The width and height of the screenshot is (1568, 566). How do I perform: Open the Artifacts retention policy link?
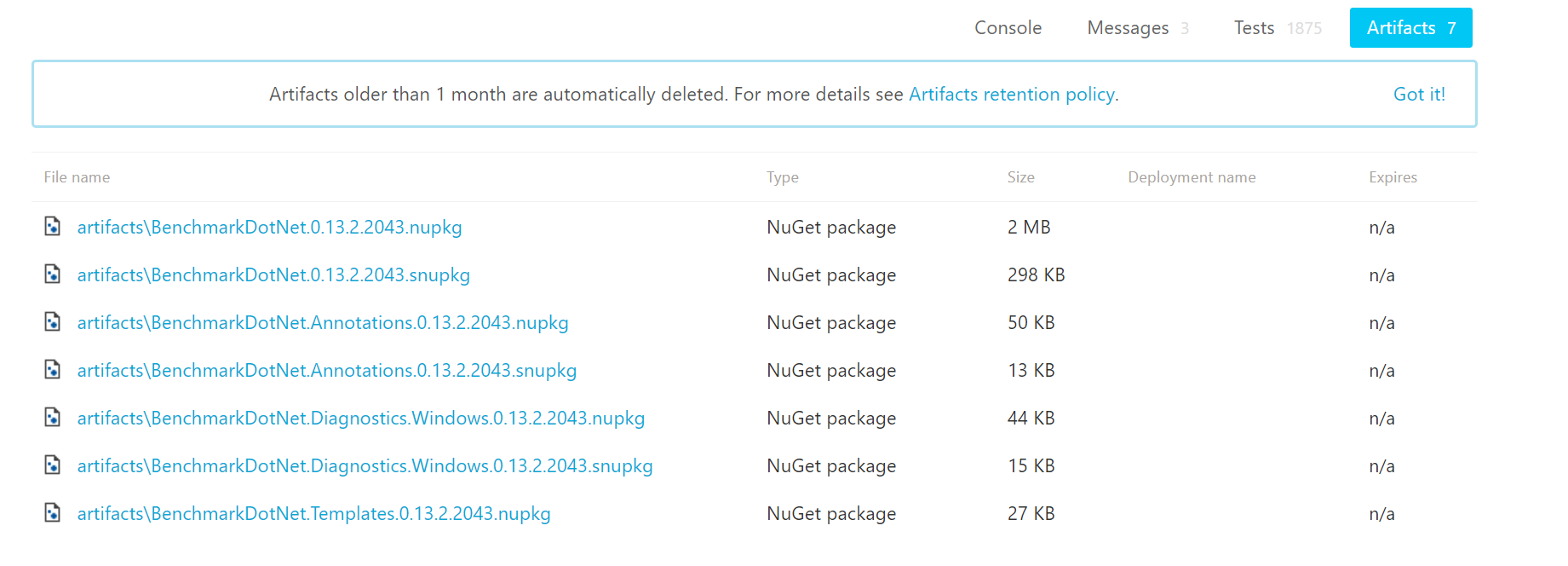1011,95
